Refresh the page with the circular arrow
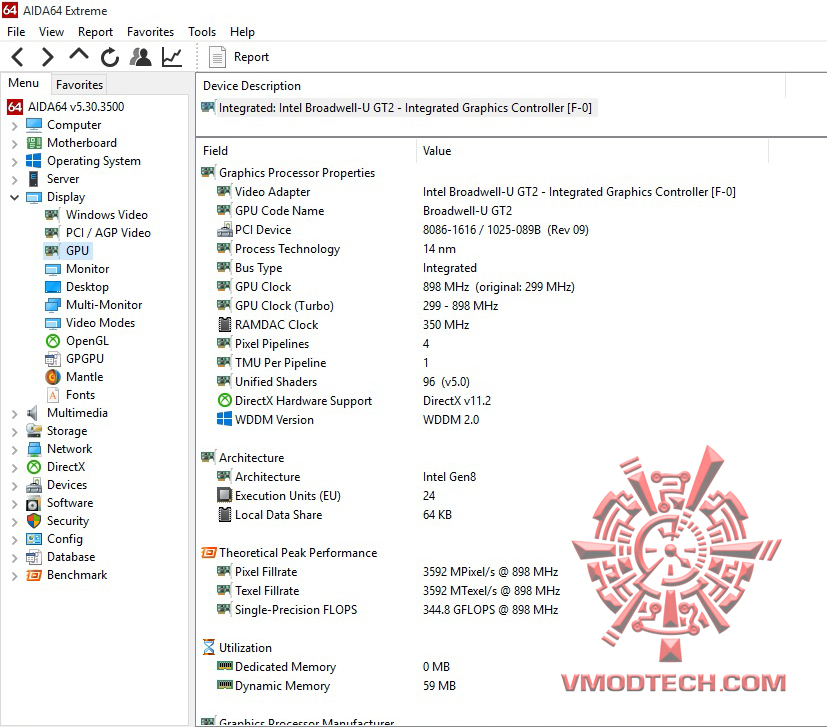The image size is (827, 727). [110, 57]
